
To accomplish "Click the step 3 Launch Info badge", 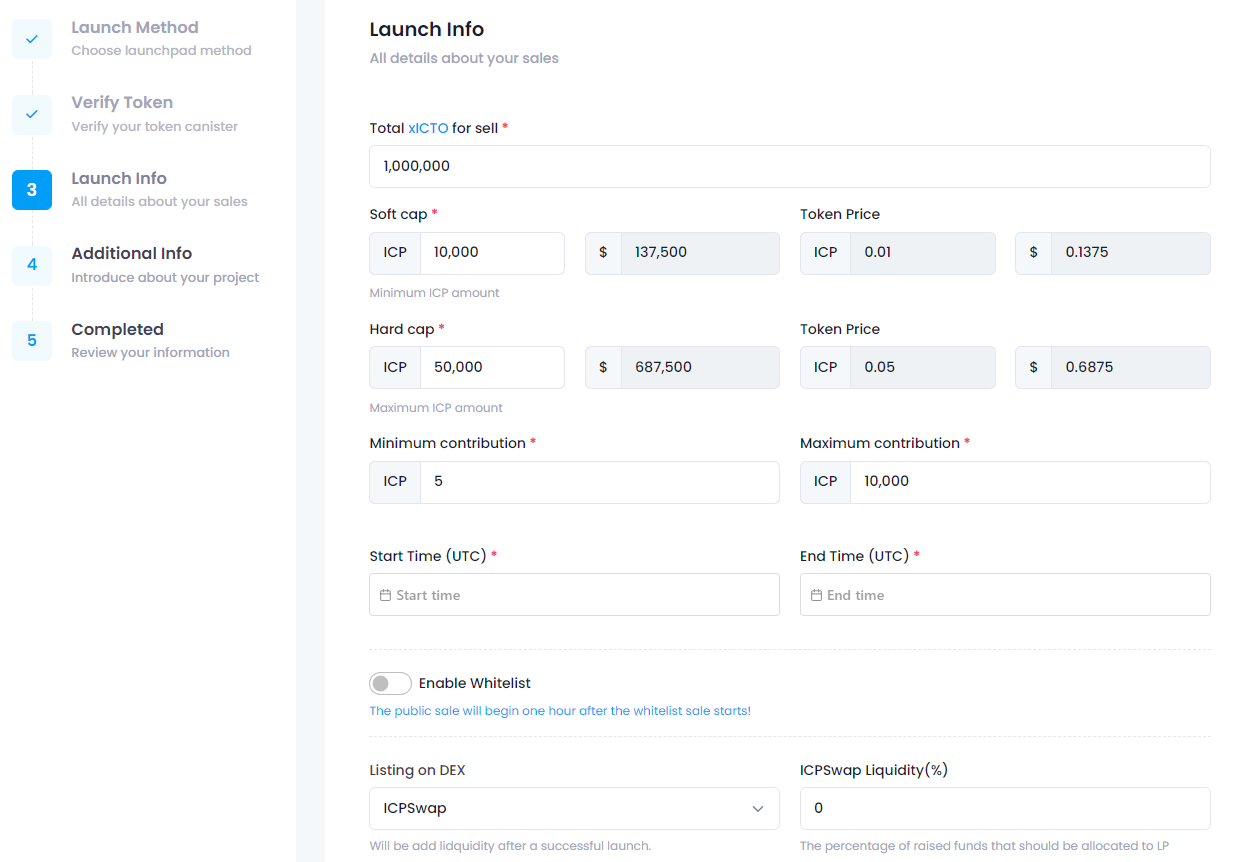I will pos(32,190).
